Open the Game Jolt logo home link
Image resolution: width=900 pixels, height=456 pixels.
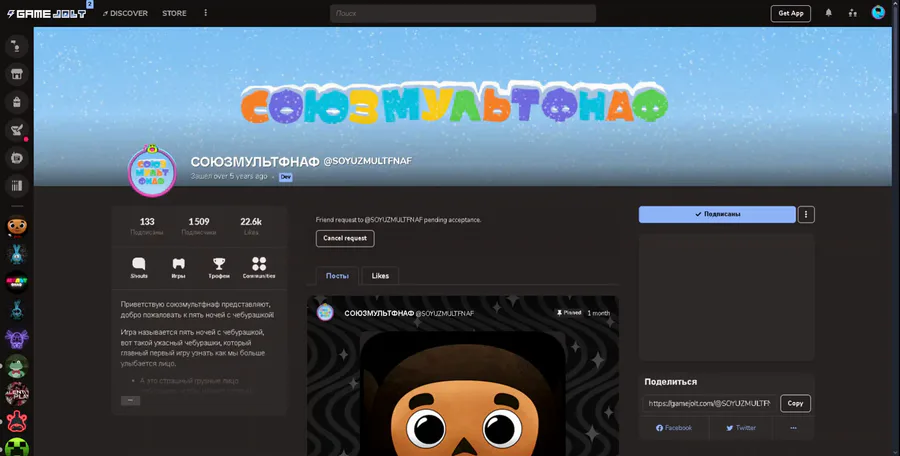(46, 13)
